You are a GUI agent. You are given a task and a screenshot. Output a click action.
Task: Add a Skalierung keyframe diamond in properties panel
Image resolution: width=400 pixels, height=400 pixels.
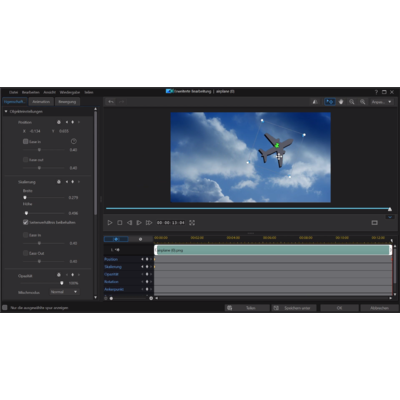(72, 182)
